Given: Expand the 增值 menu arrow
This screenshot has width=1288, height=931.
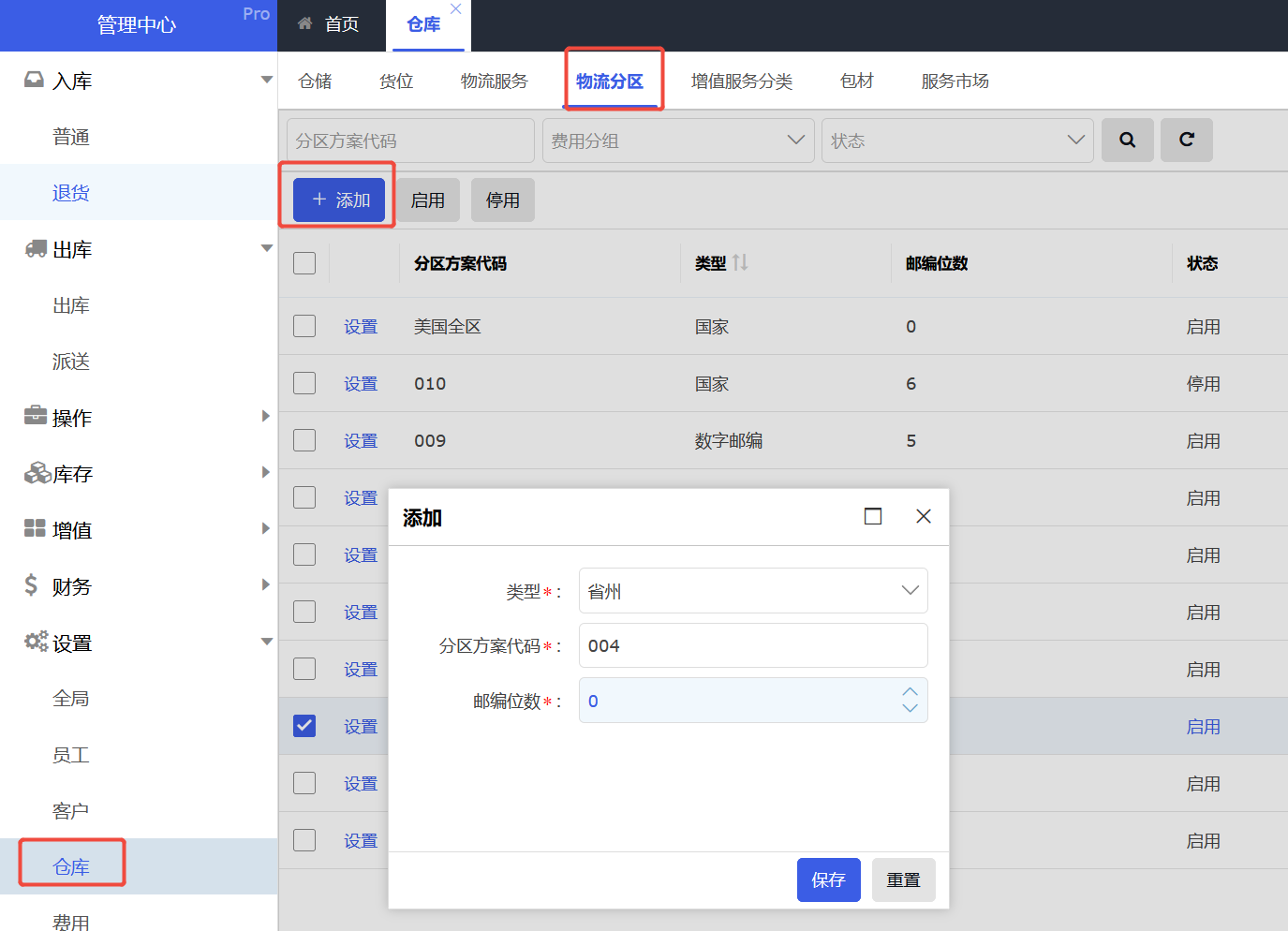Looking at the screenshot, I should pyautogui.click(x=266, y=528).
